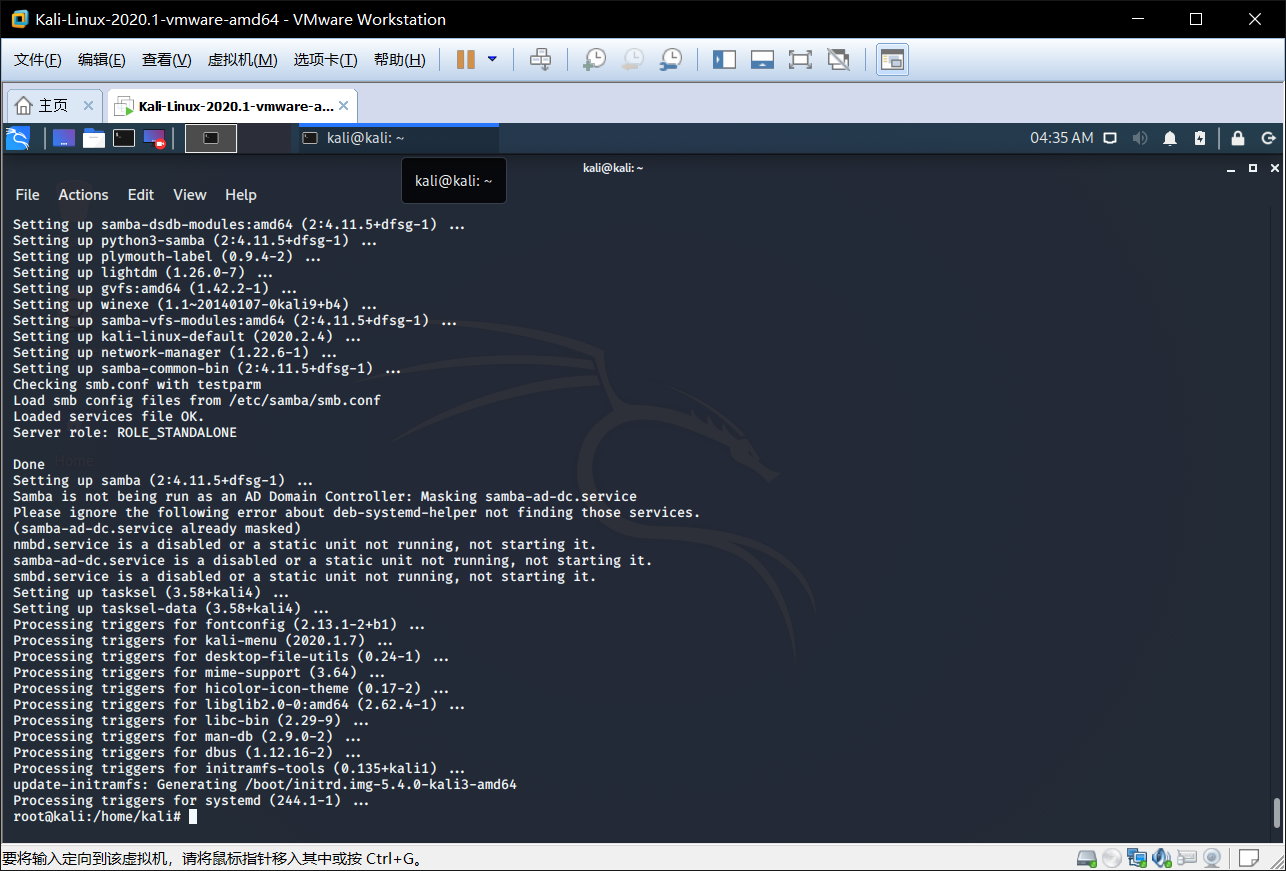Click the hard disk device icon in status bar

point(1087,858)
